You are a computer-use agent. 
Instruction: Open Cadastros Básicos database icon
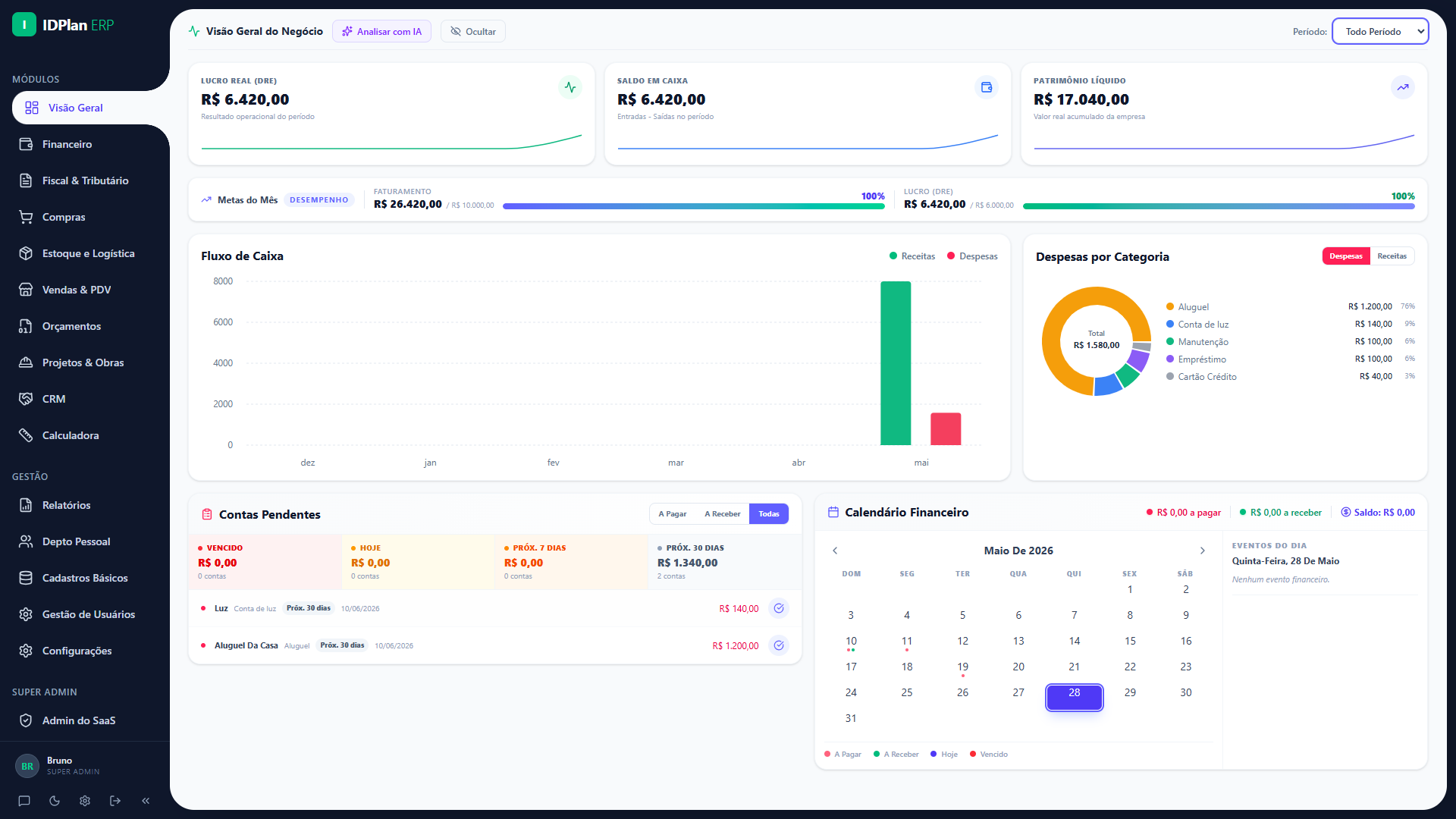[x=26, y=578]
